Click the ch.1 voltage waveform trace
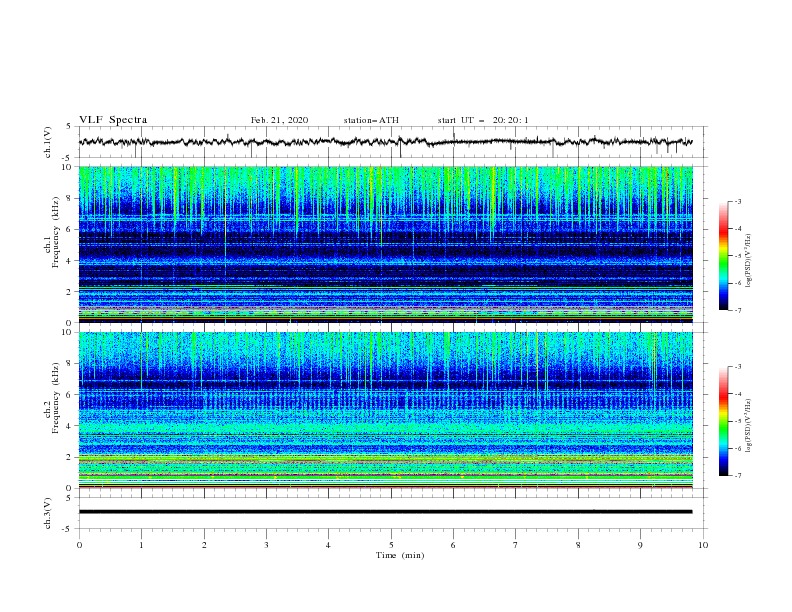 coord(385,142)
